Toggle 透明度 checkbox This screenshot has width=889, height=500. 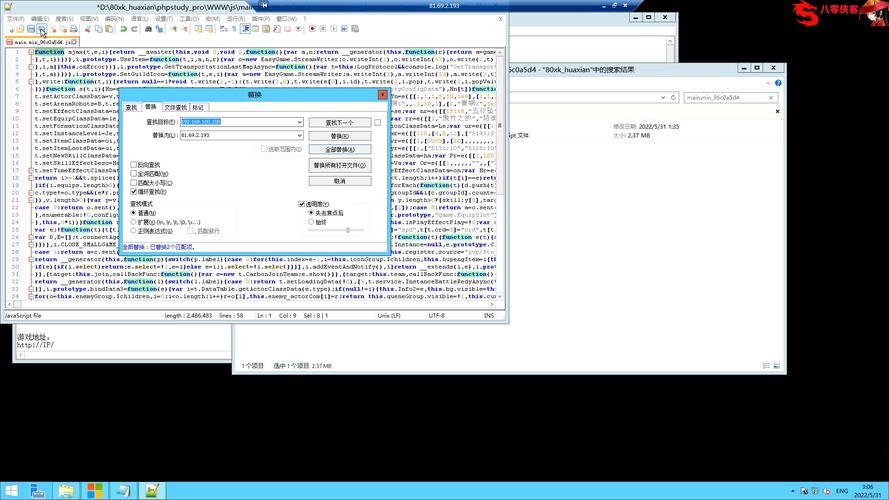(x=302, y=204)
